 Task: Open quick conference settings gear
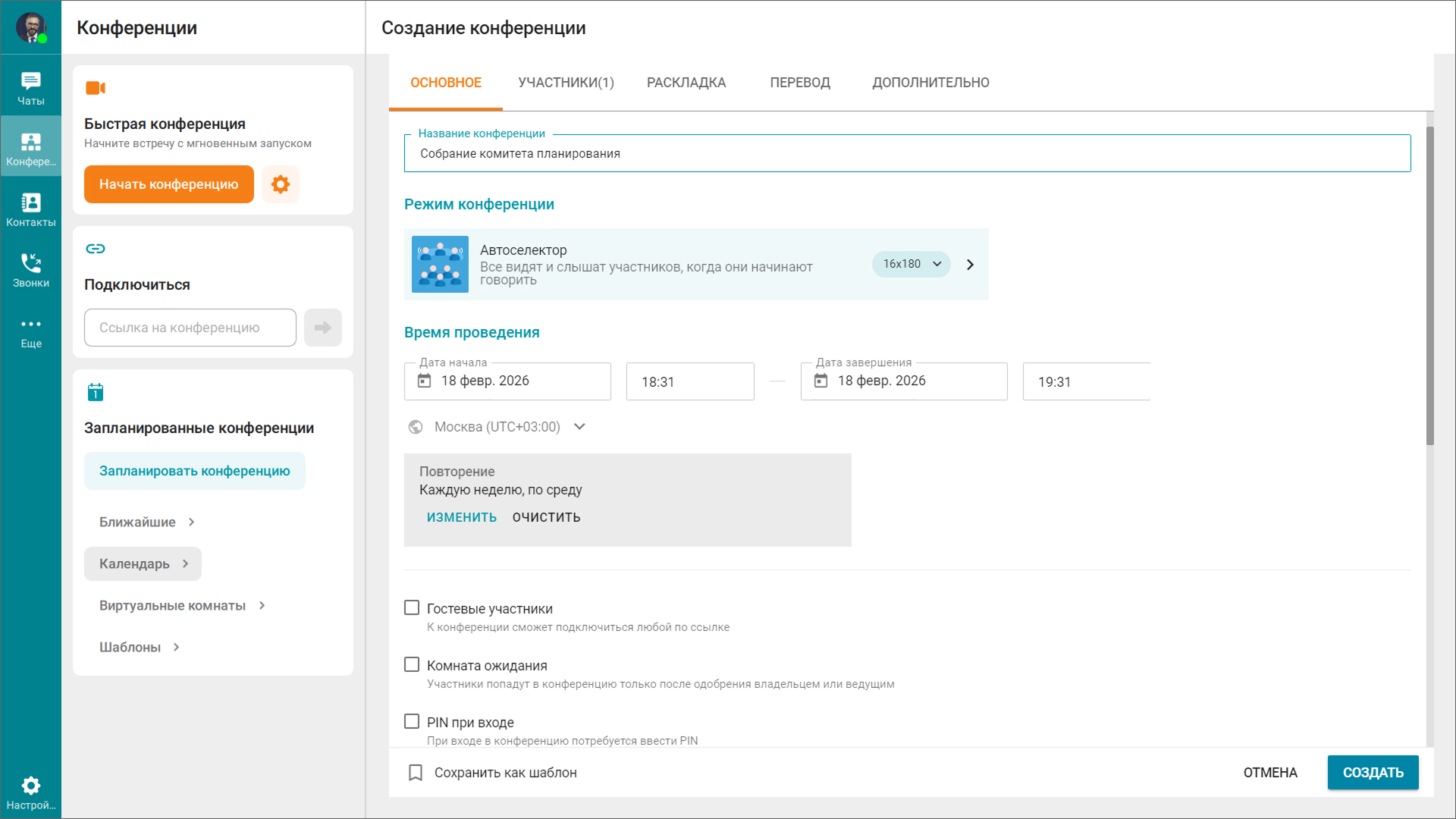[x=281, y=184]
